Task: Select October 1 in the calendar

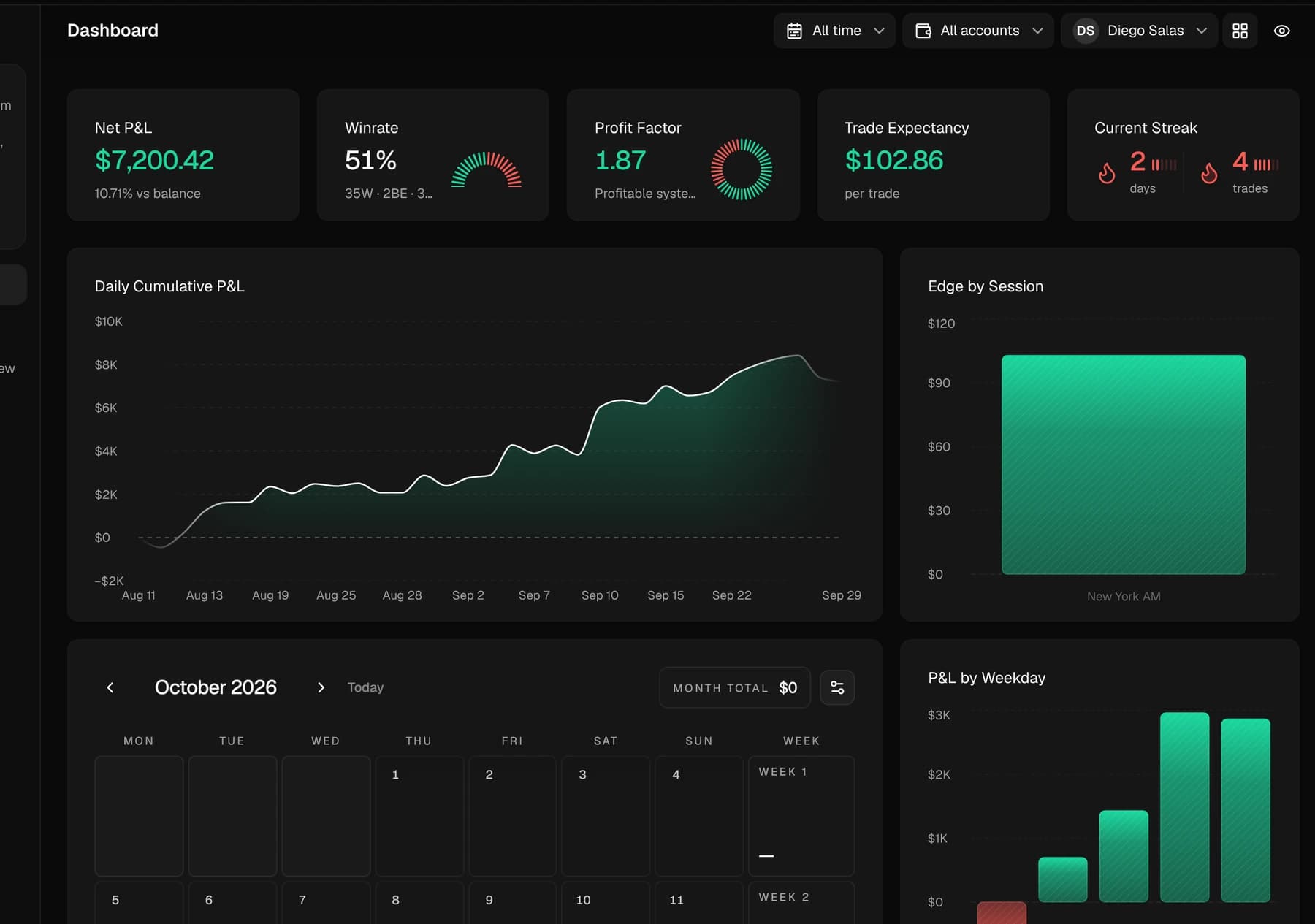Action: (x=419, y=816)
